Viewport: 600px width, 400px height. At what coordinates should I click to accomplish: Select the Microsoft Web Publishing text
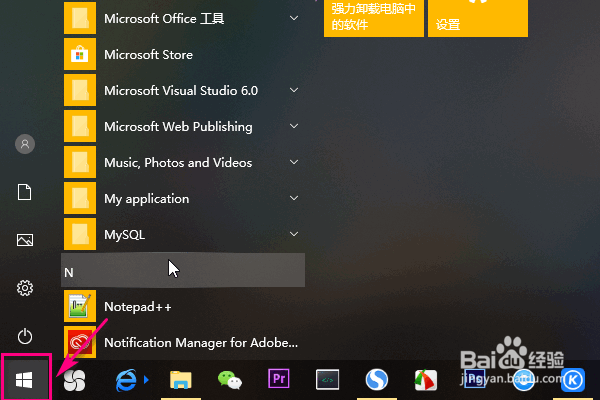(x=178, y=127)
